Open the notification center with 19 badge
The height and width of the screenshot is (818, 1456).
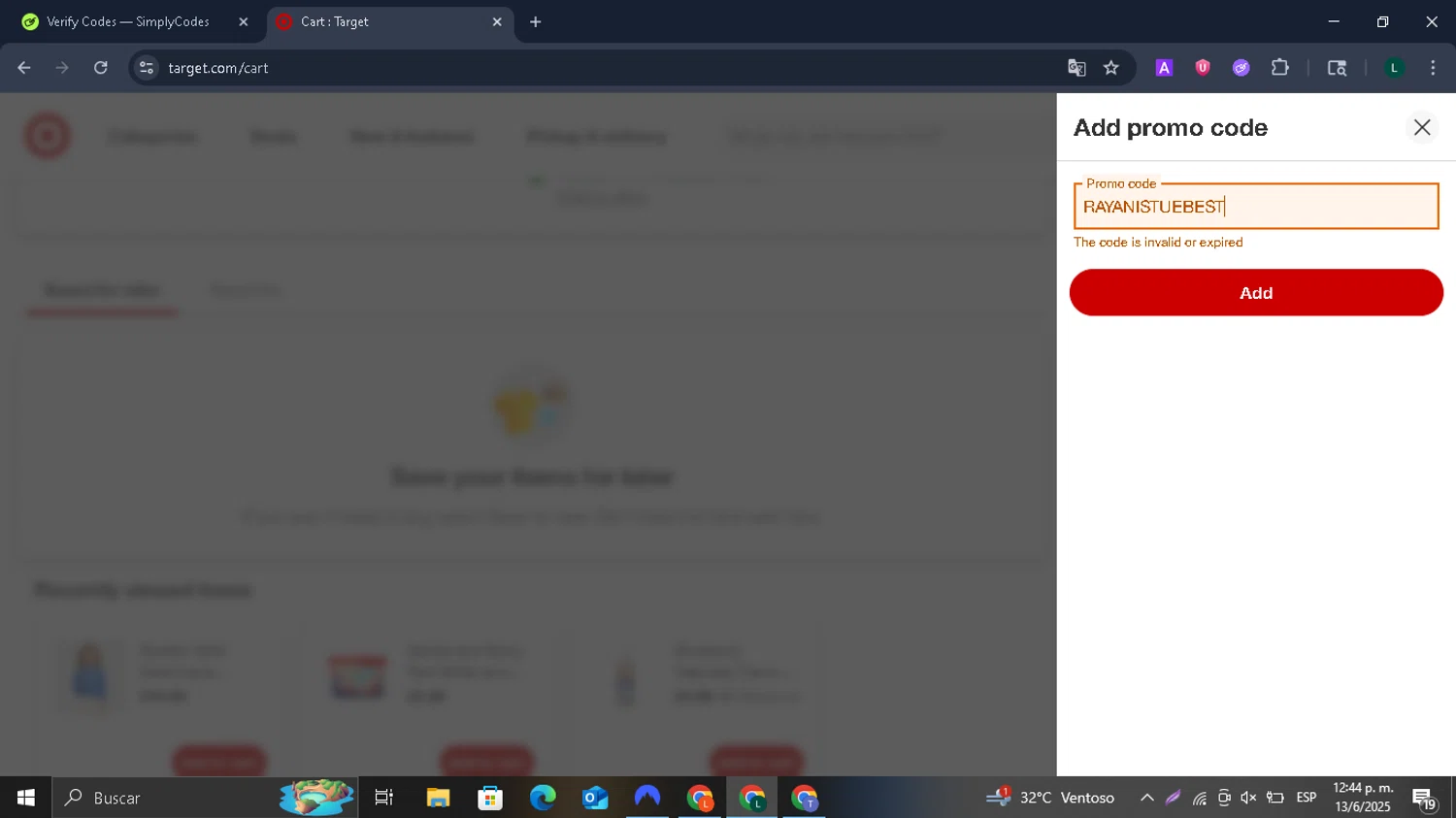click(1424, 799)
